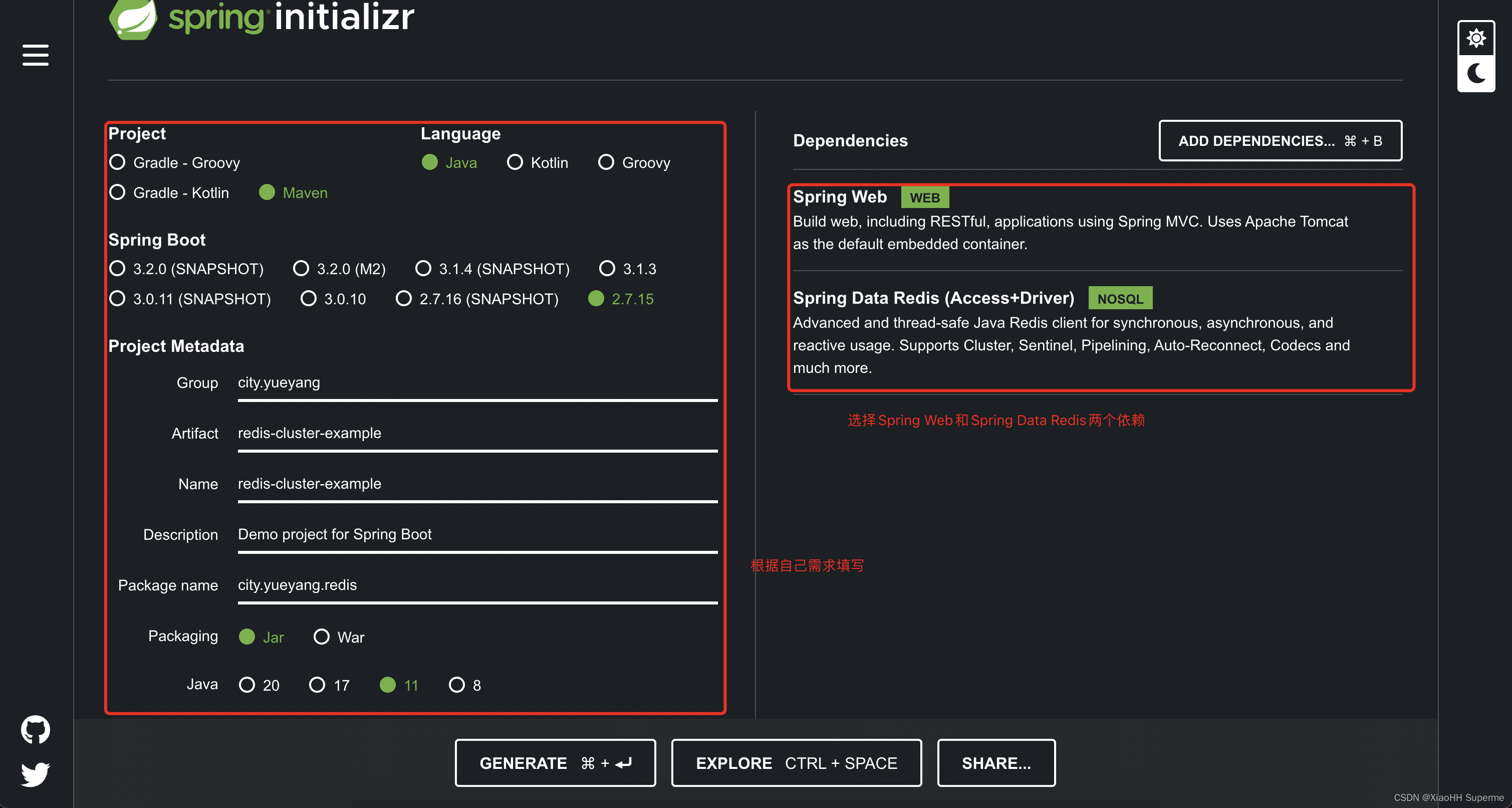Select Maven project type
Screen dimensions: 1512x808
293,192
